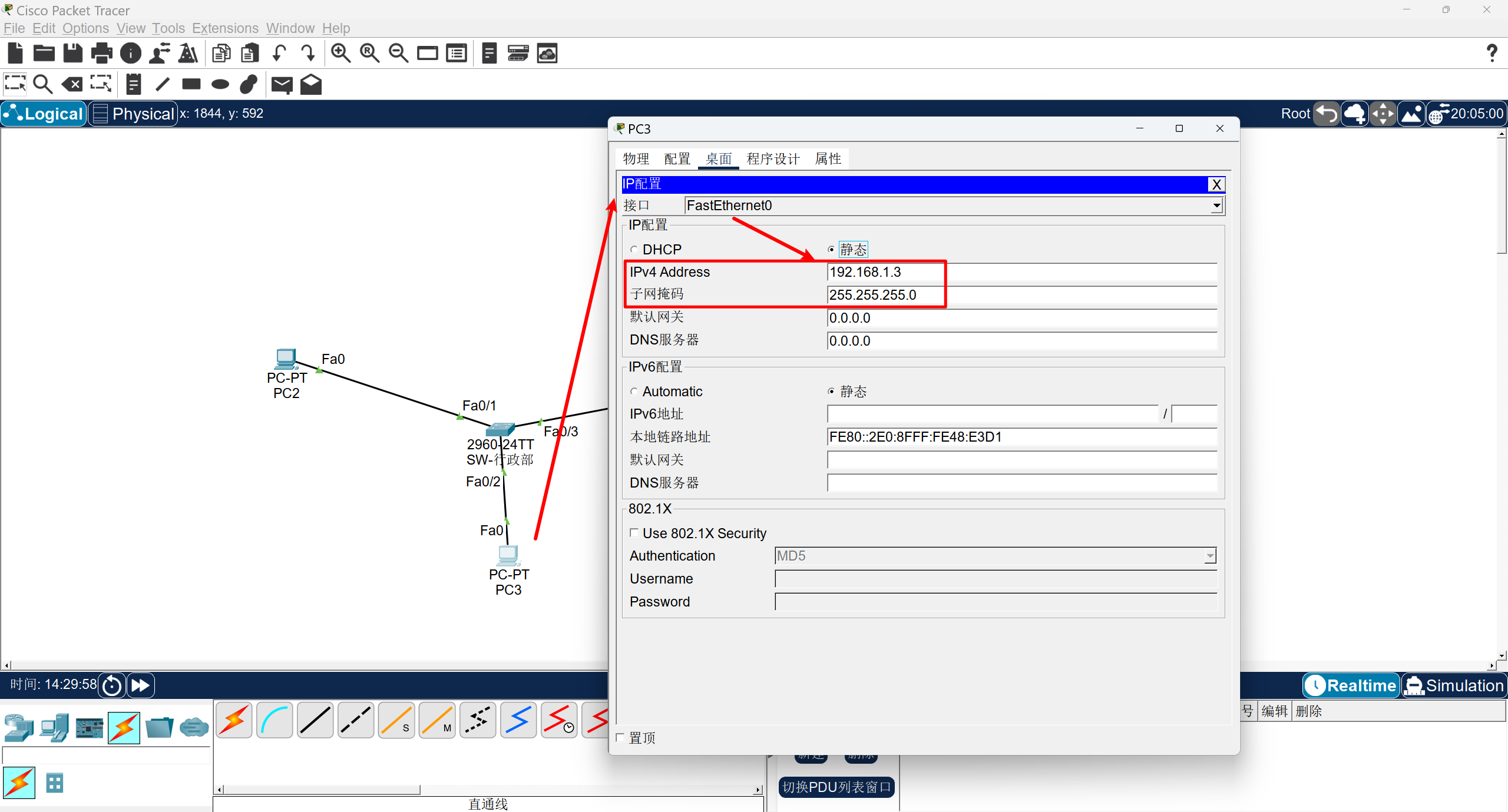
Task: Close the IP配置 panel with X
Action: [x=1216, y=184]
